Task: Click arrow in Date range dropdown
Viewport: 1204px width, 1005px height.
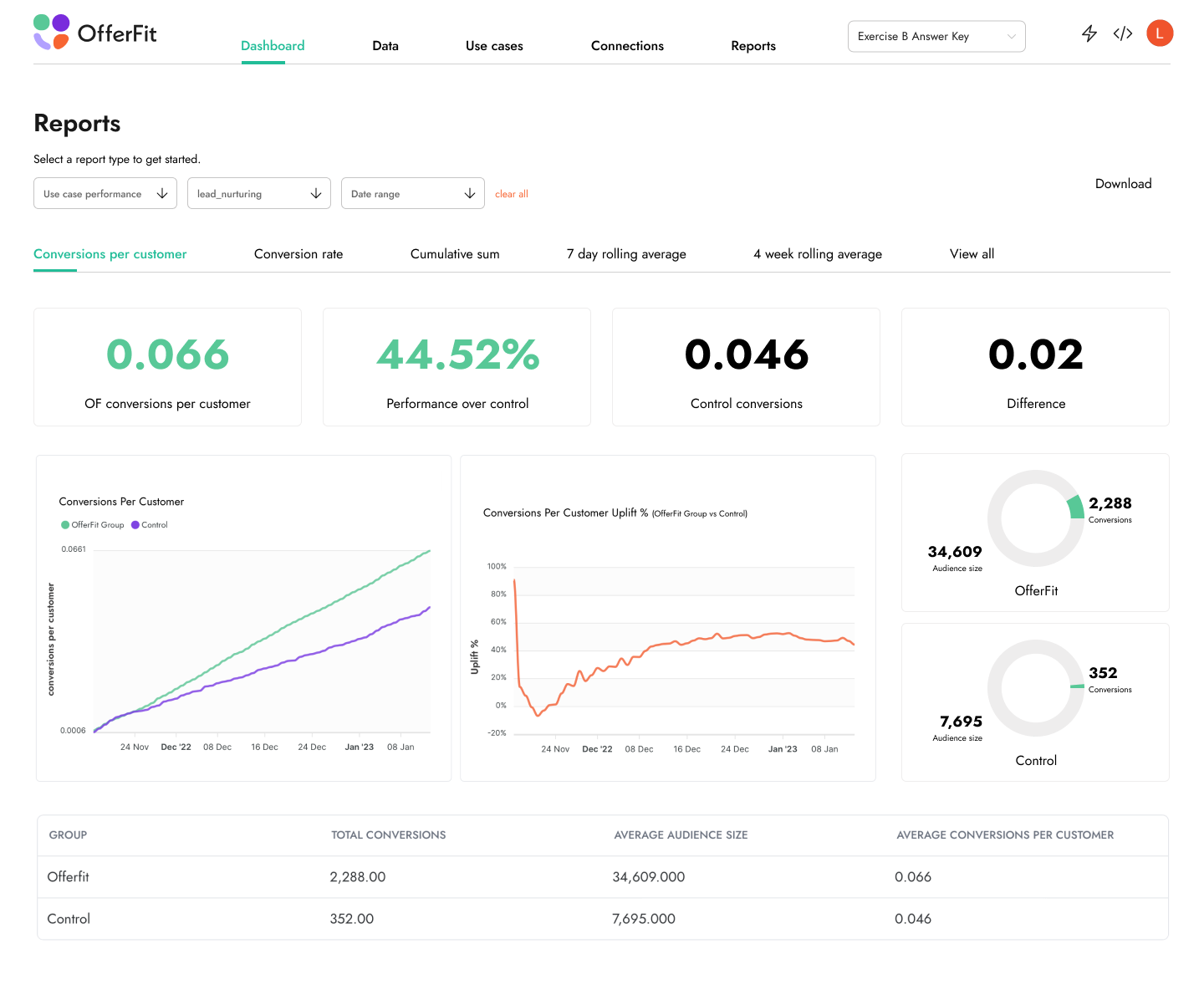Action: (470, 193)
